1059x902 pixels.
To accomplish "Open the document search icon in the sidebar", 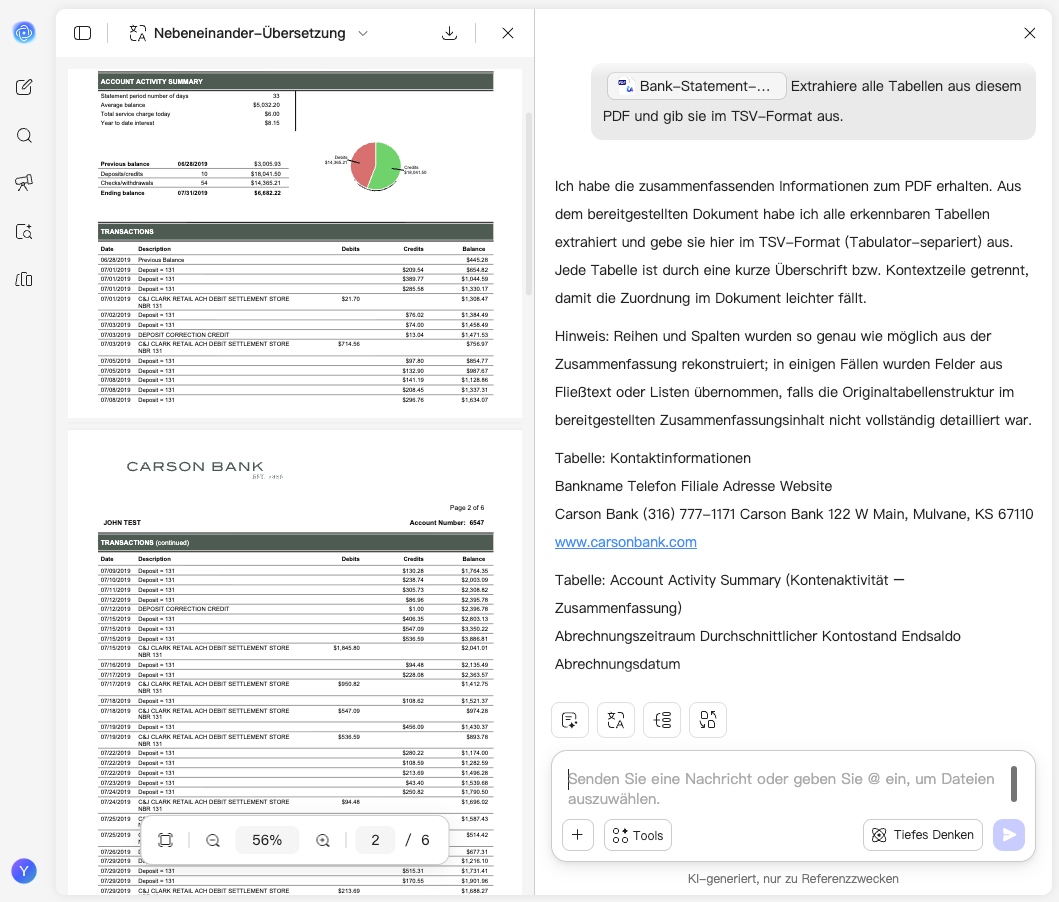I will pyautogui.click(x=24, y=232).
